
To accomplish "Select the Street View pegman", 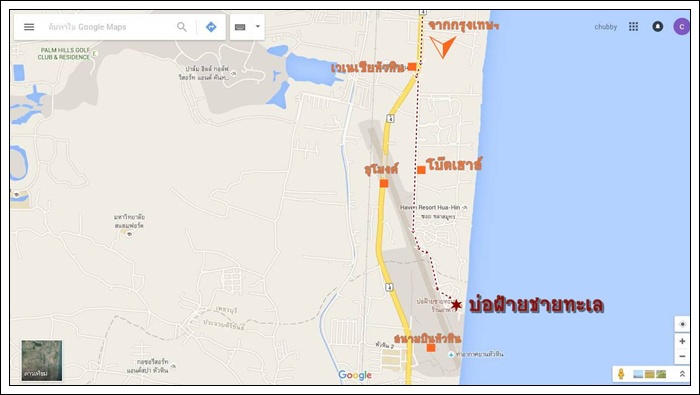I will click(621, 374).
